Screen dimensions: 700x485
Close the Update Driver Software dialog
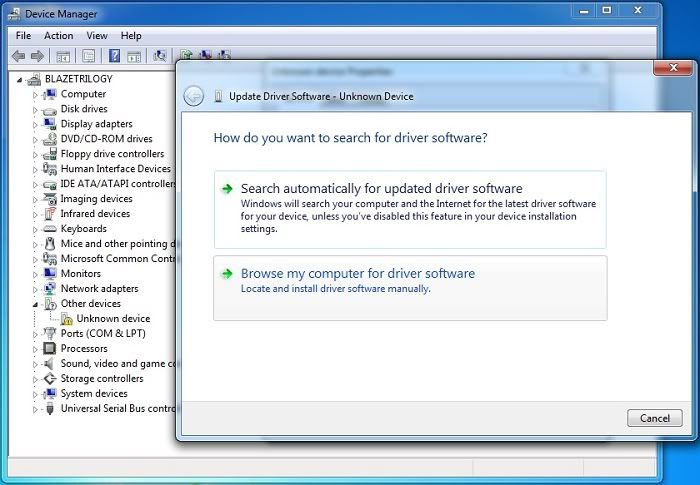(x=673, y=67)
